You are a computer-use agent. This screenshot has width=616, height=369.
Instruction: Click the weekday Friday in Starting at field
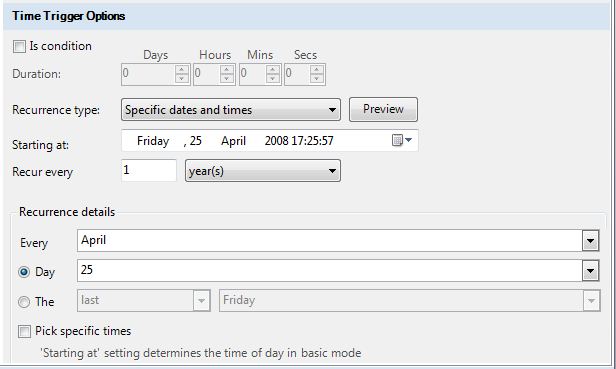153,141
